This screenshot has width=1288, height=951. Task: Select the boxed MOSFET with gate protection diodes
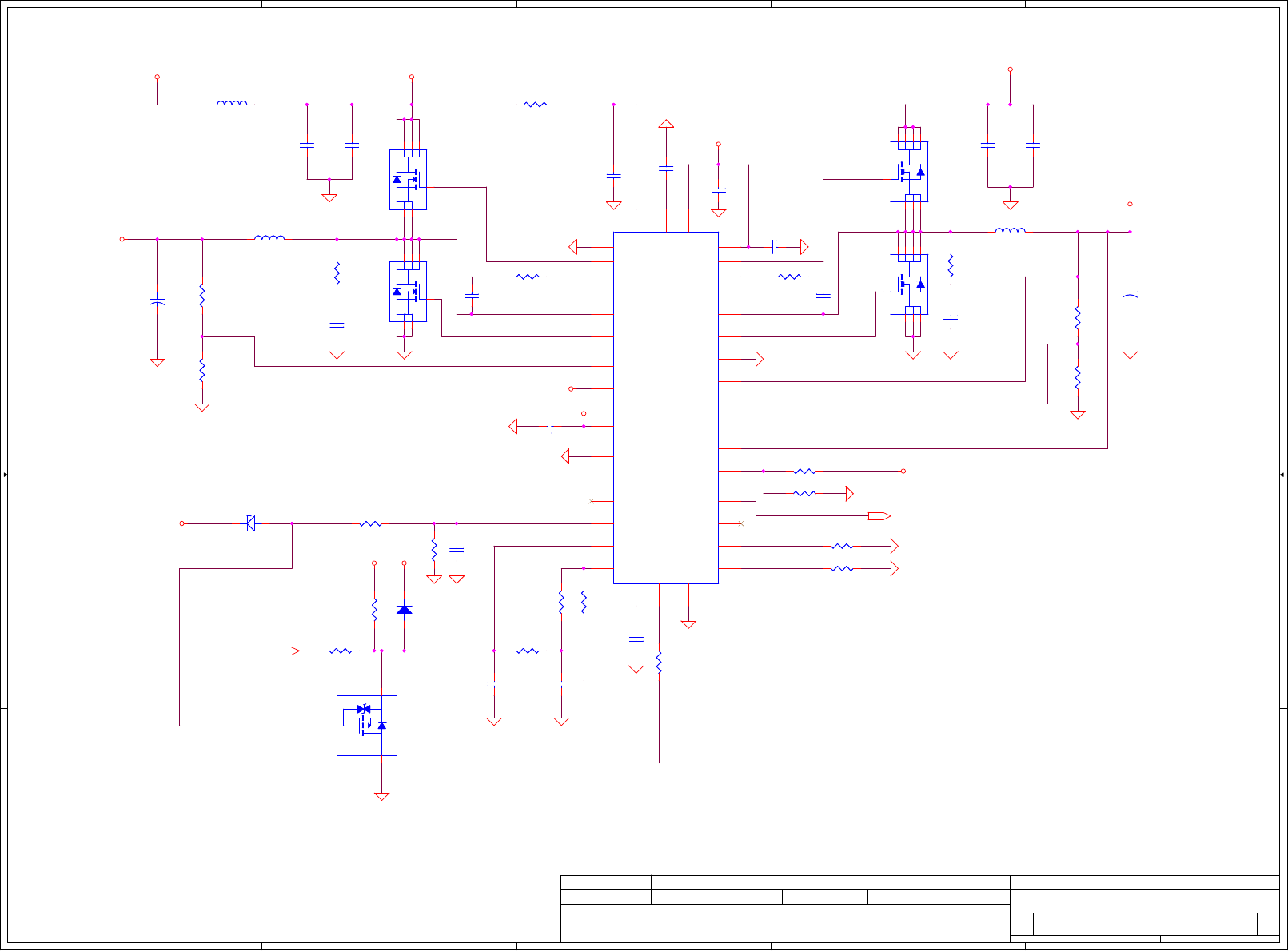click(367, 726)
